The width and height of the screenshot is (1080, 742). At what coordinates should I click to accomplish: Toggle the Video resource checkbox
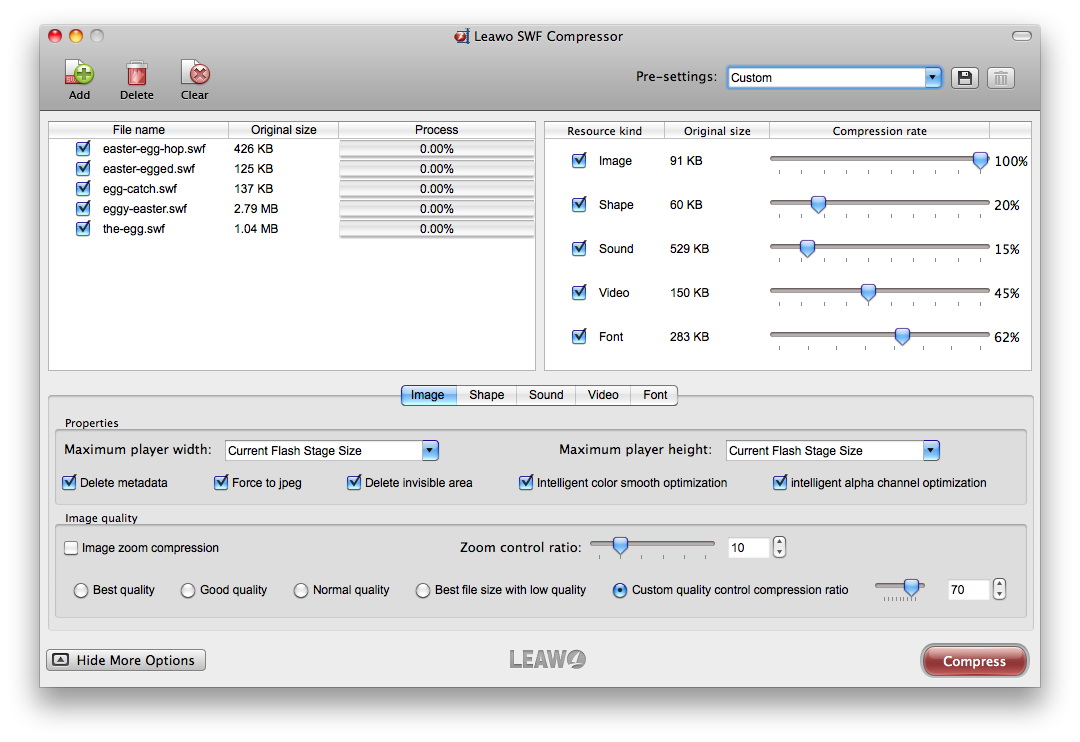[579, 293]
